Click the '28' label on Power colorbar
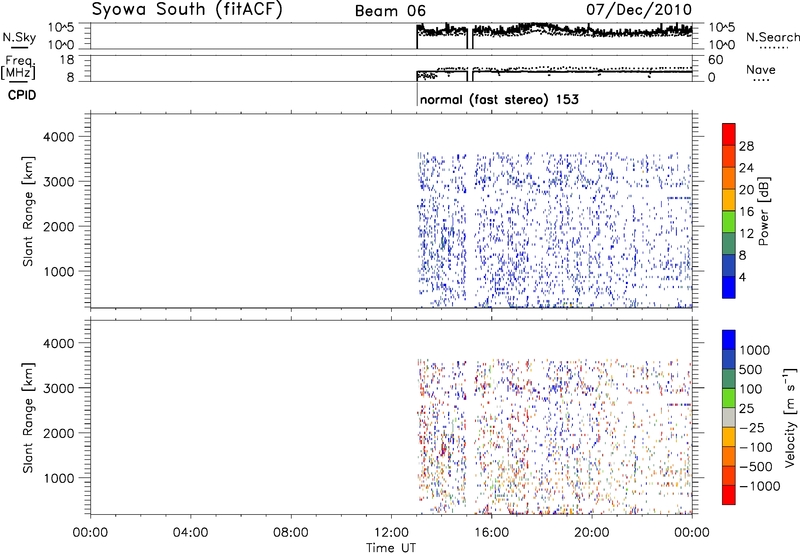 pyautogui.click(x=746, y=146)
